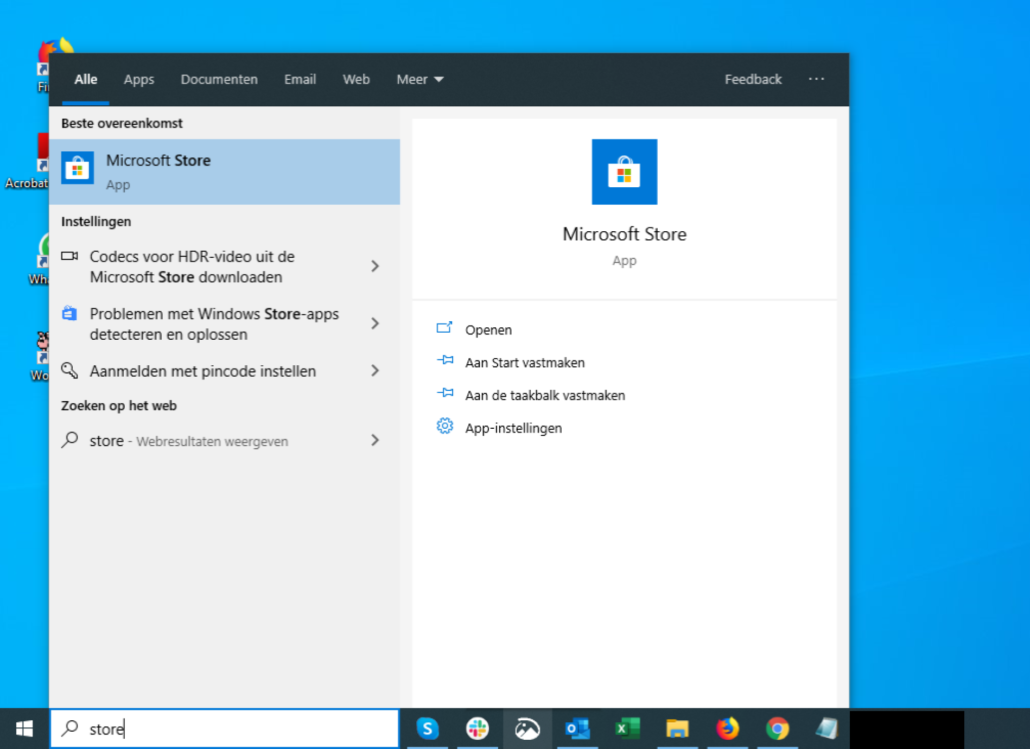Switch to the Documenten tab
The image size is (1030, 749).
[x=219, y=80]
